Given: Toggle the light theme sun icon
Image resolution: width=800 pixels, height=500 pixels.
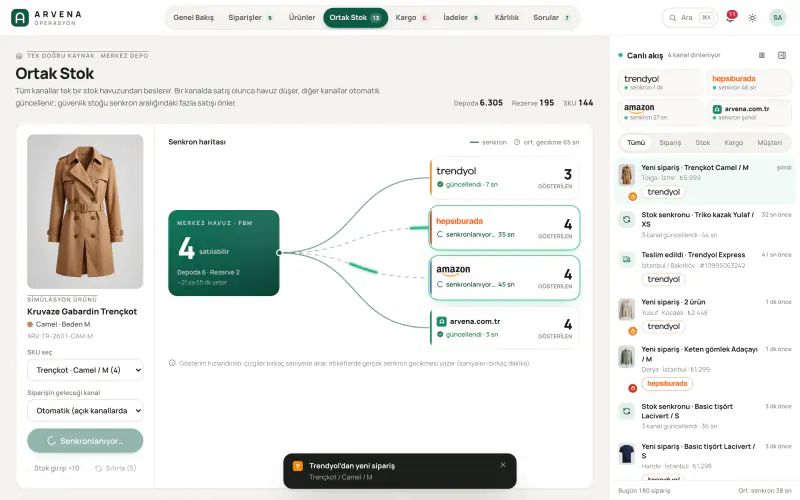Looking at the screenshot, I should [x=752, y=18].
